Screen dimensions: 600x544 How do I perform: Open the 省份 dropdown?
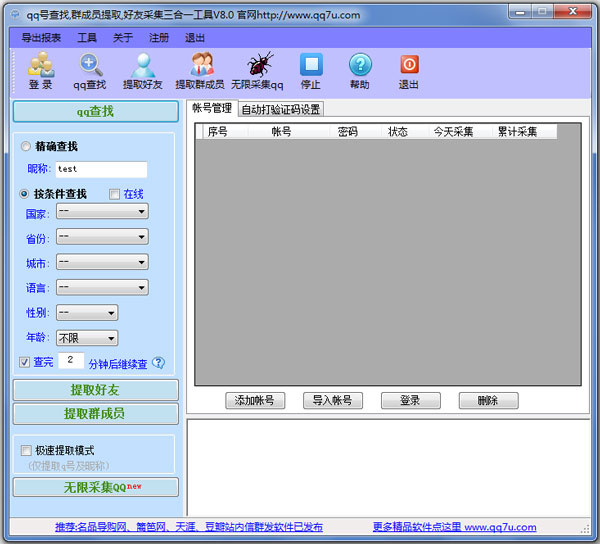[102, 236]
